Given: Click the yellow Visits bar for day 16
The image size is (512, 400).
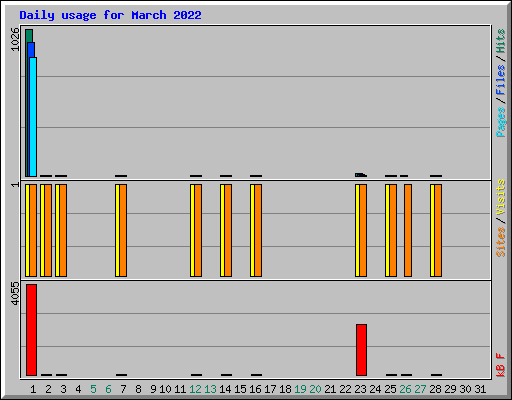Looking at the screenshot, I should pos(252,230).
